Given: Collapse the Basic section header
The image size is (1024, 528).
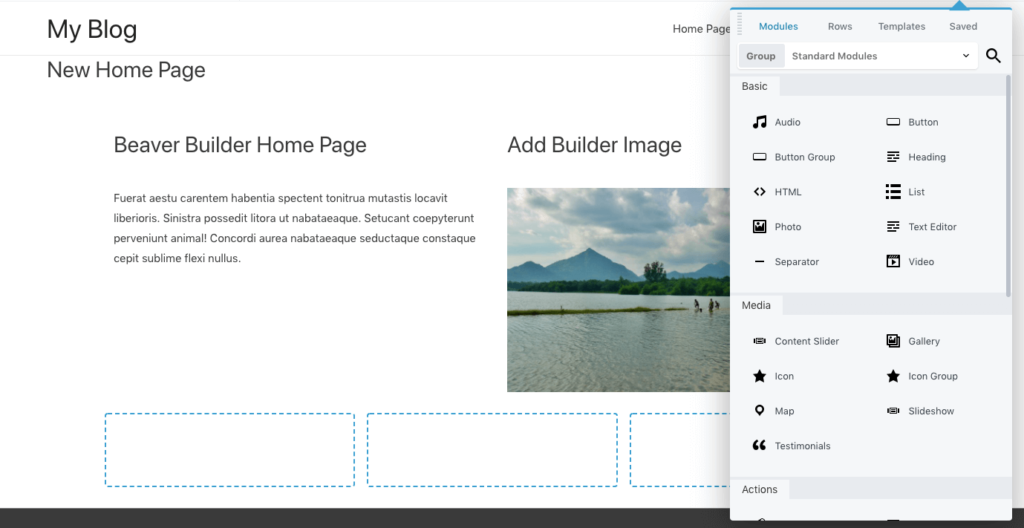Looking at the screenshot, I should click(754, 86).
